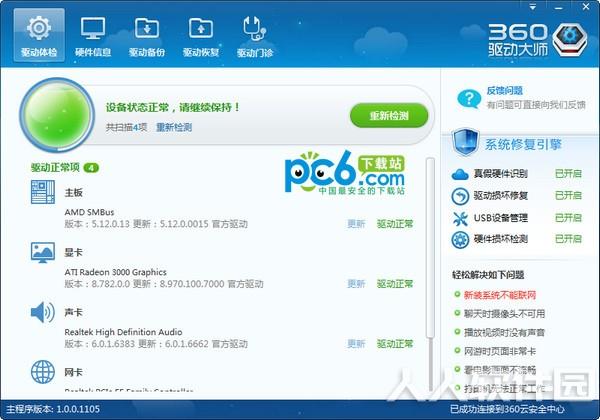
Task: Open the 驱动门诊 stethoscope tab
Action: 255,35
